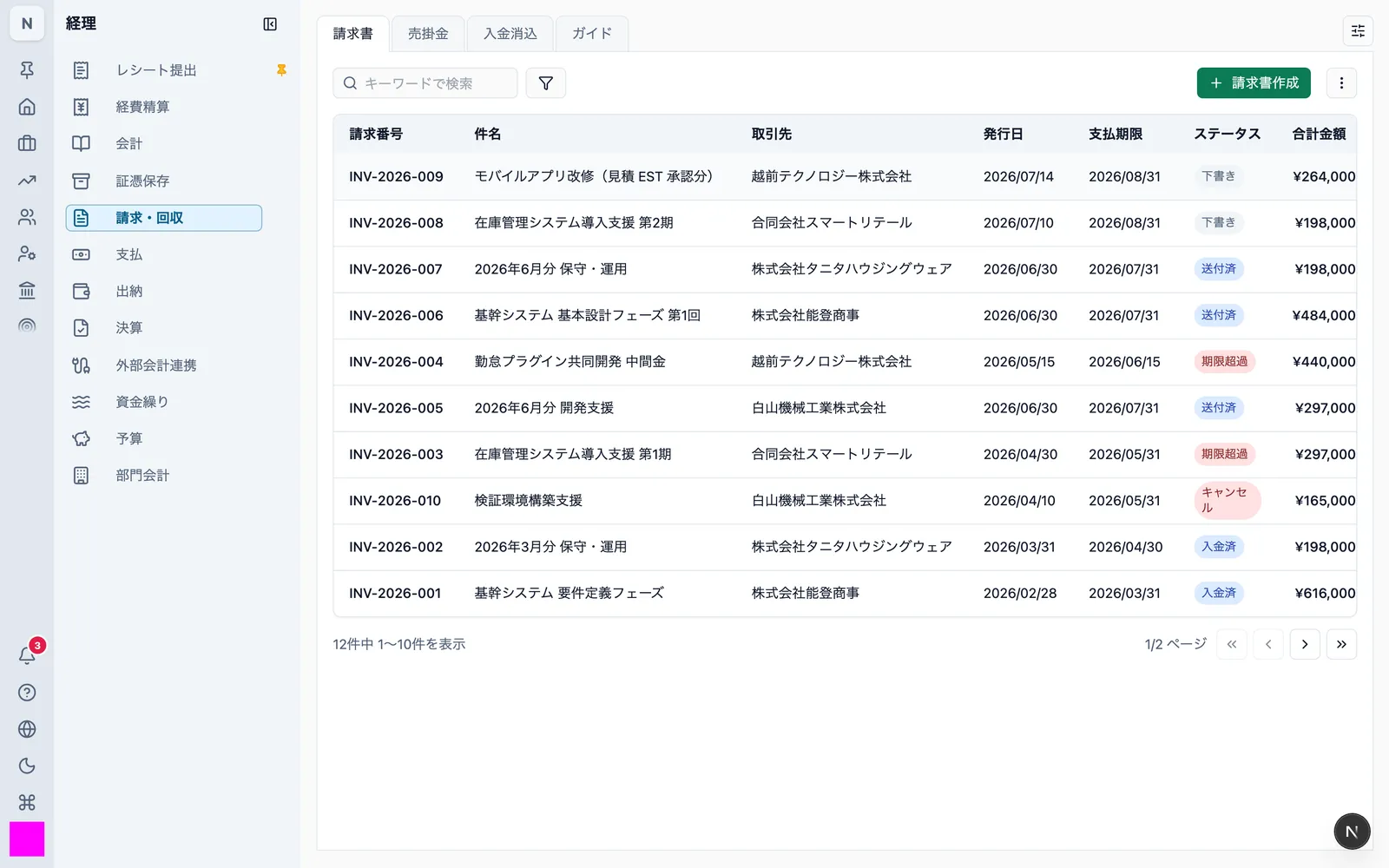Unpin the レシート提出 pin marker

coord(281,70)
